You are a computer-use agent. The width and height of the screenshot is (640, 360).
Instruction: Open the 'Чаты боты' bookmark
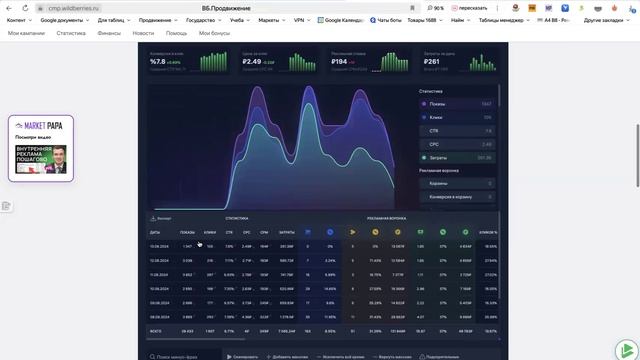tap(386, 20)
